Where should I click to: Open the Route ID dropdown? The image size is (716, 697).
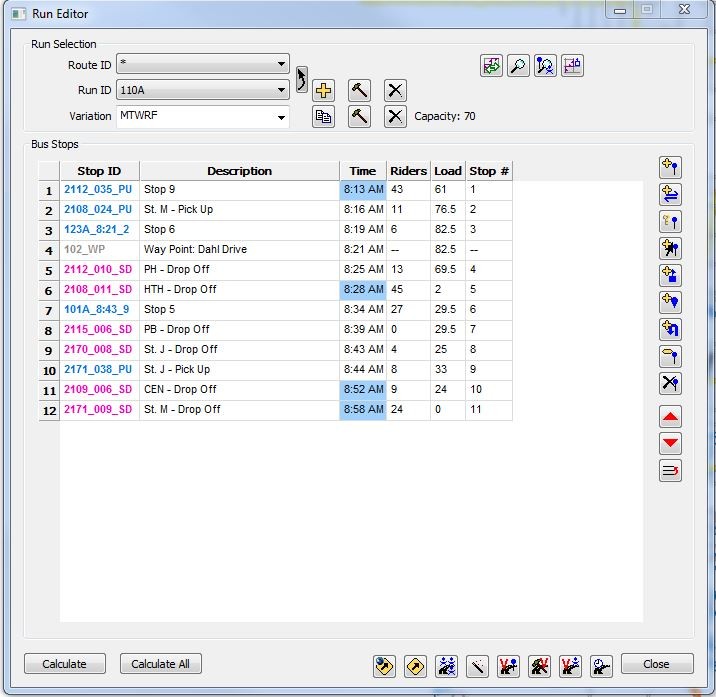click(203, 64)
